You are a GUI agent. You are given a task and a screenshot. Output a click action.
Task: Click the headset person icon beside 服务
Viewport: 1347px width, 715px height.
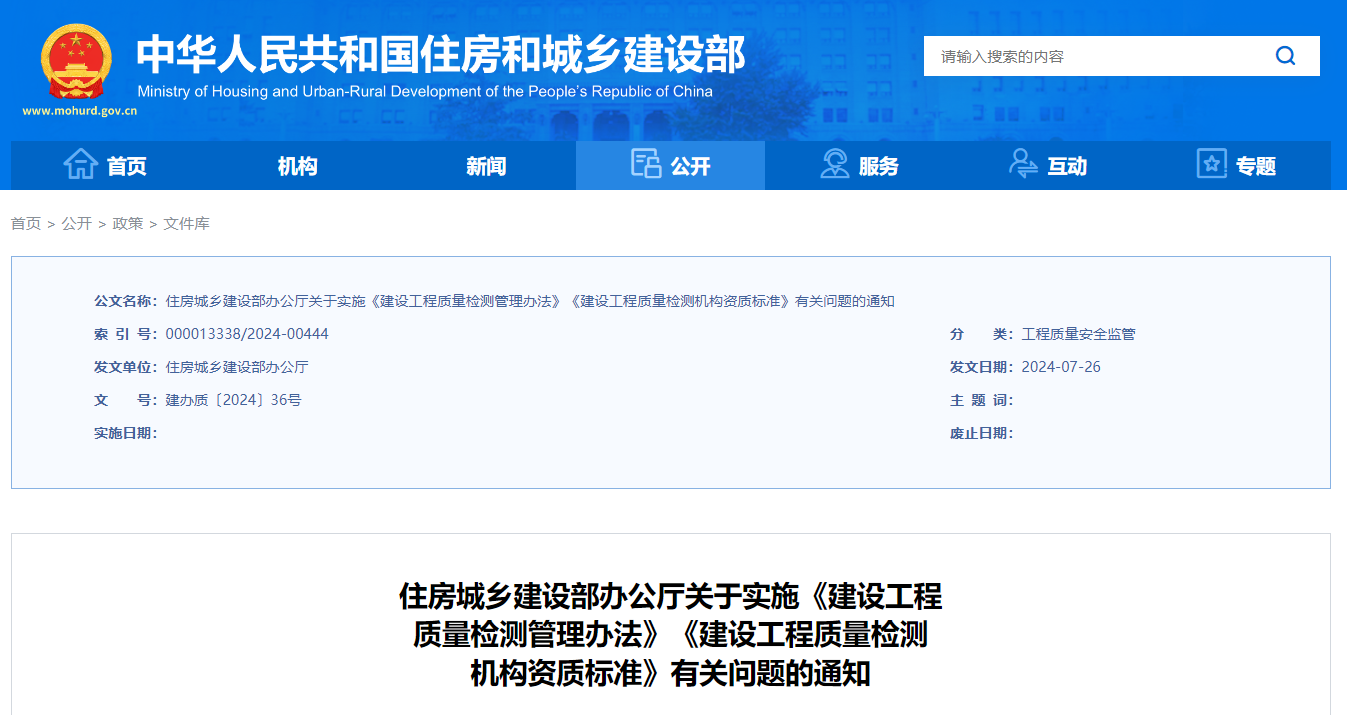click(834, 164)
